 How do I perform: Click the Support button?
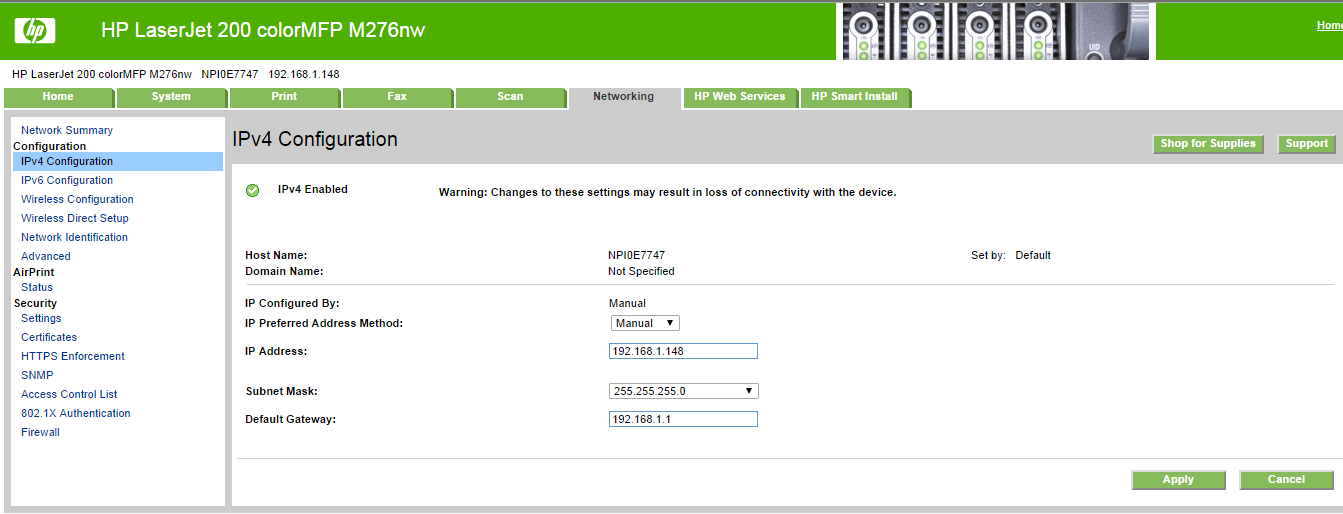(1307, 144)
